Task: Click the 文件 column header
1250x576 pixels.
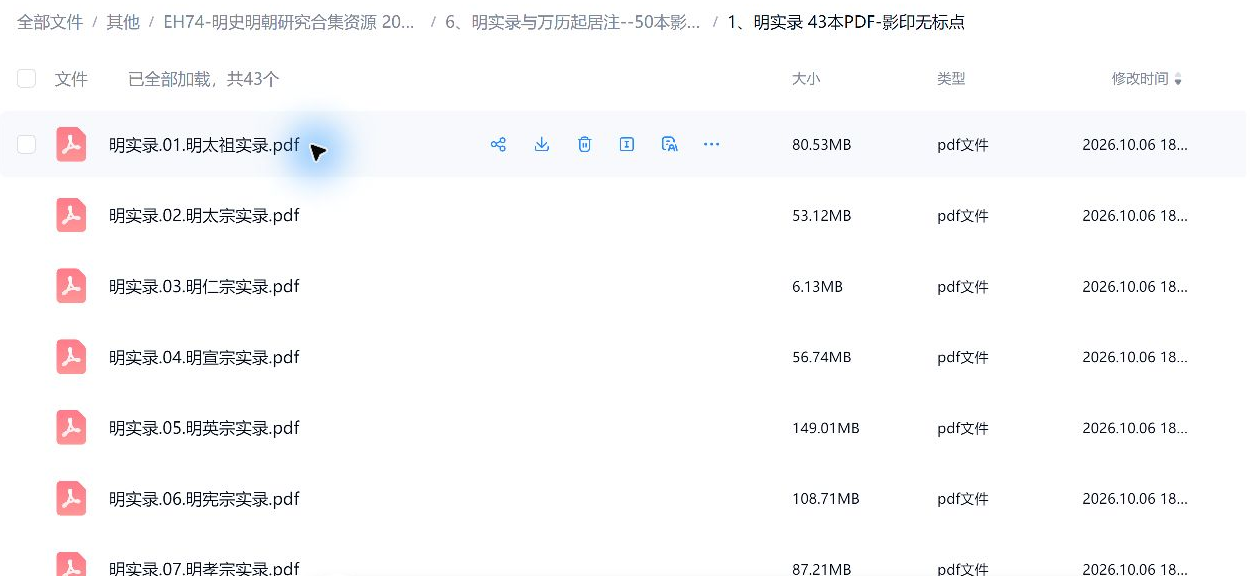Action: point(71,79)
